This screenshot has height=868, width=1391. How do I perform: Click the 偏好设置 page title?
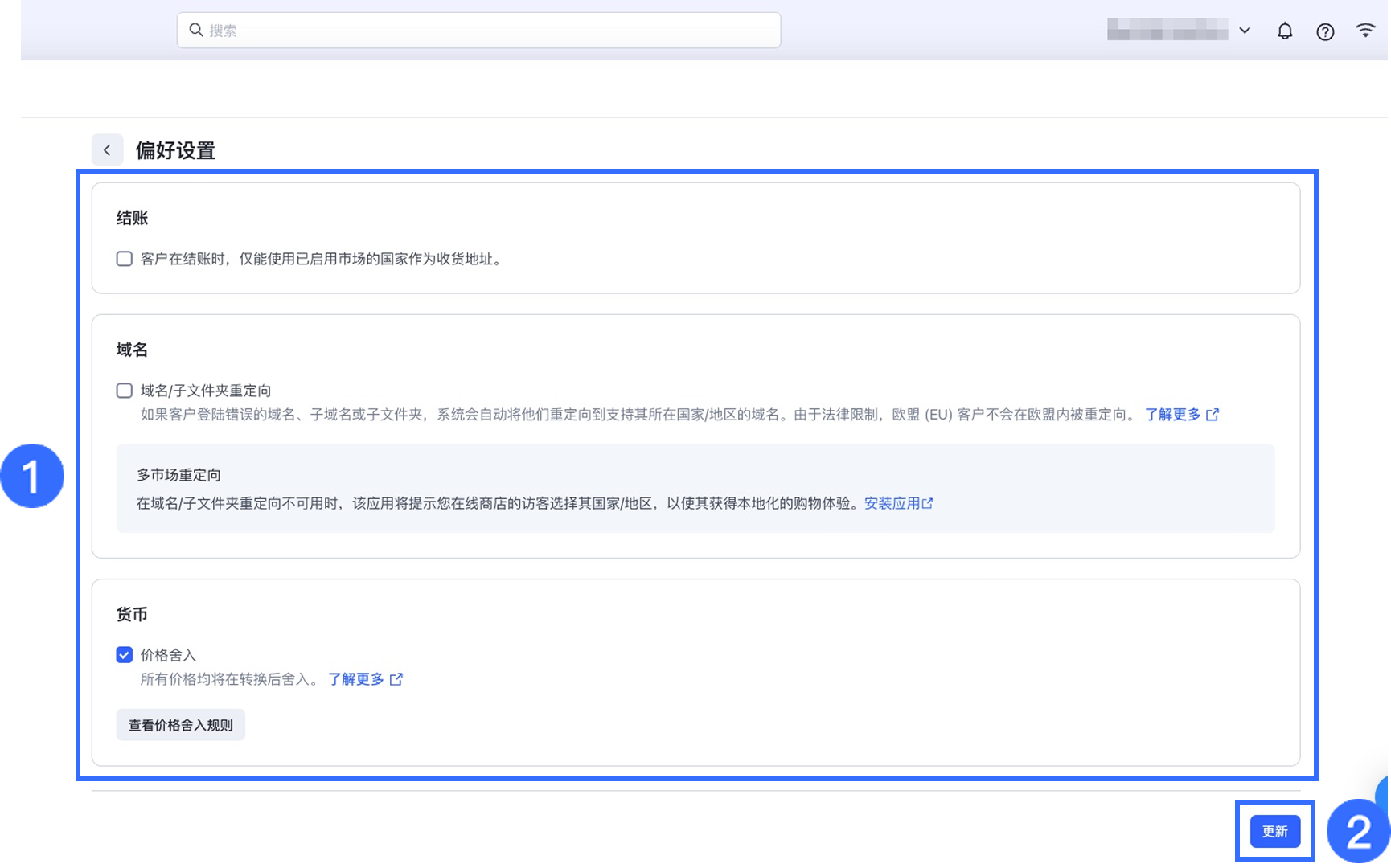tap(175, 150)
